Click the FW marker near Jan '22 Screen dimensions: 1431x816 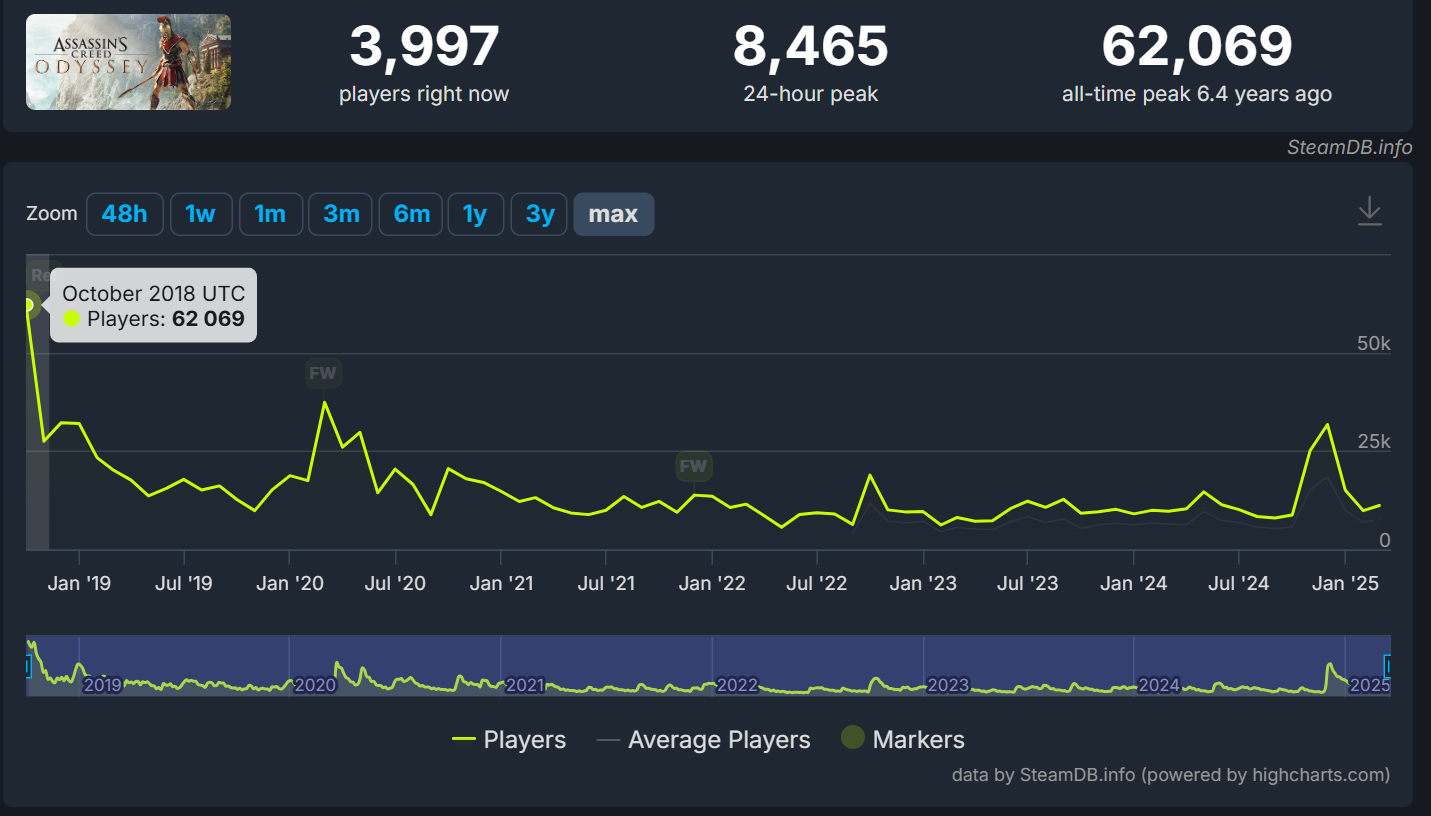(x=693, y=466)
